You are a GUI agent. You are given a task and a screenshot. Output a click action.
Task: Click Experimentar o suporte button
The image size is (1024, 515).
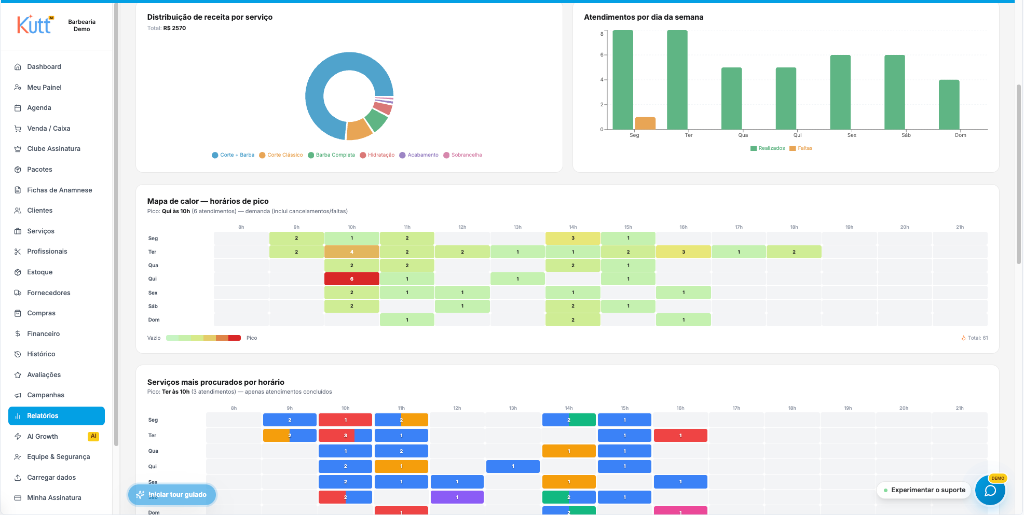[923, 490]
